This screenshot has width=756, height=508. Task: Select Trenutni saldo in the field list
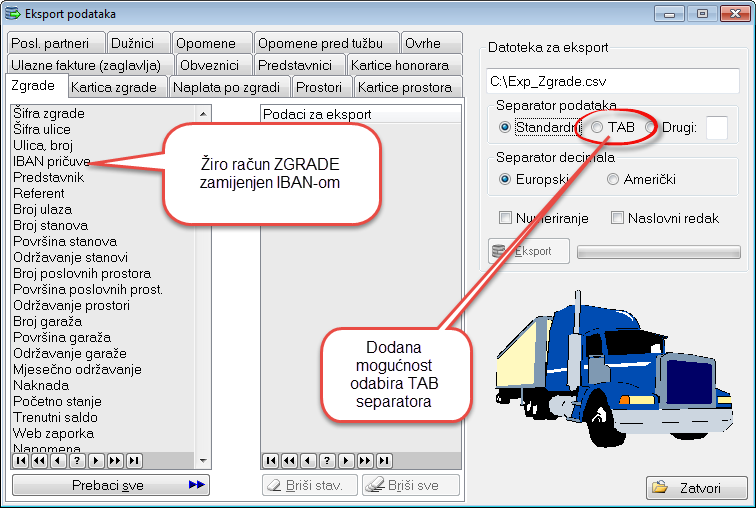[55, 417]
